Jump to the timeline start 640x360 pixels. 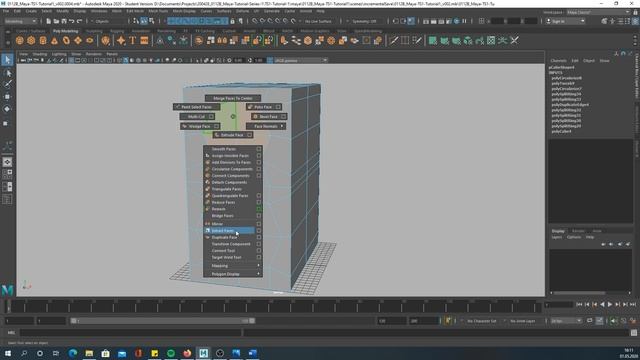coord(579,304)
